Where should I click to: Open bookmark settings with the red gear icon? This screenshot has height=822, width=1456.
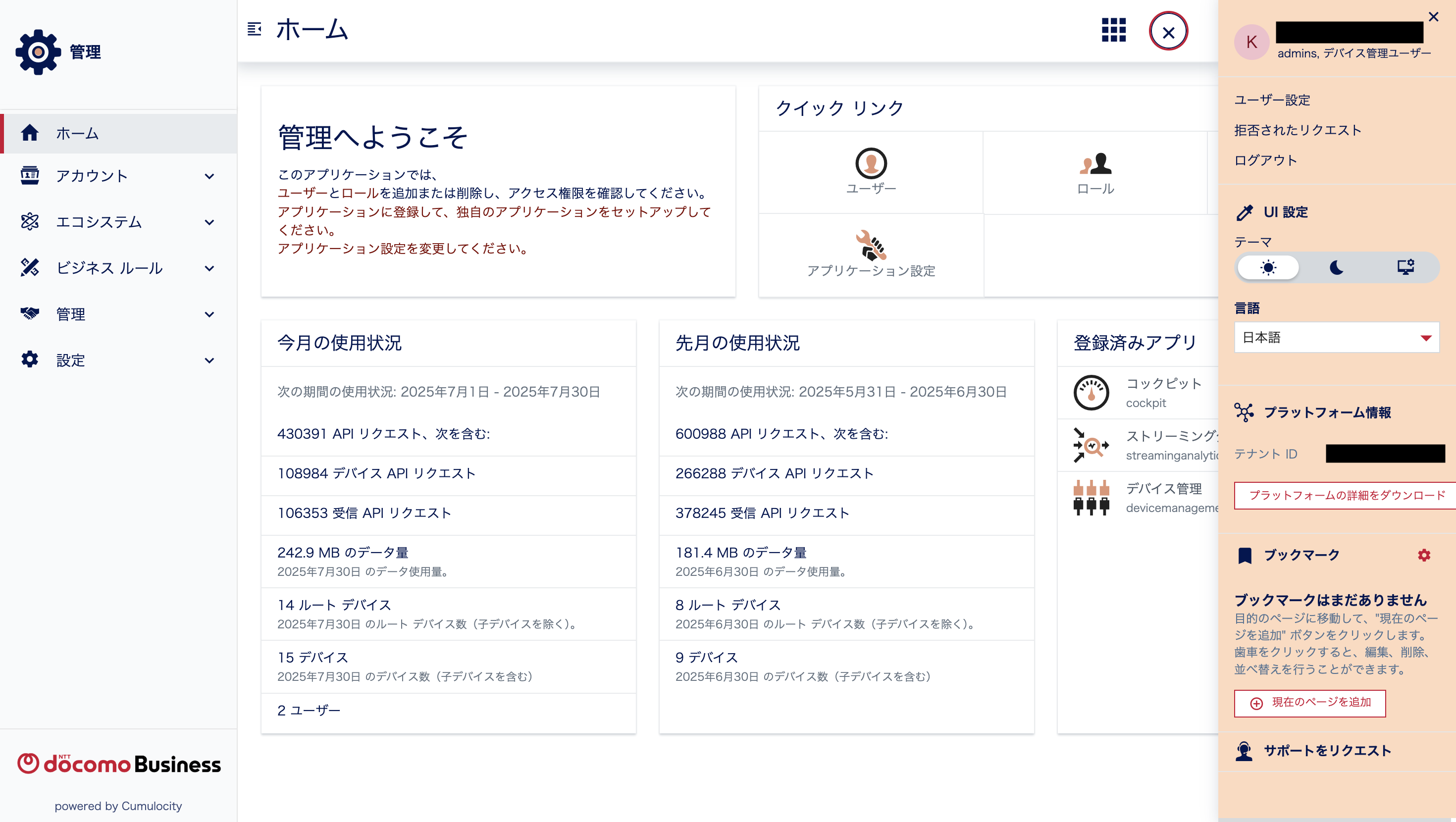pyautogui.click(x=1424, y=555)
